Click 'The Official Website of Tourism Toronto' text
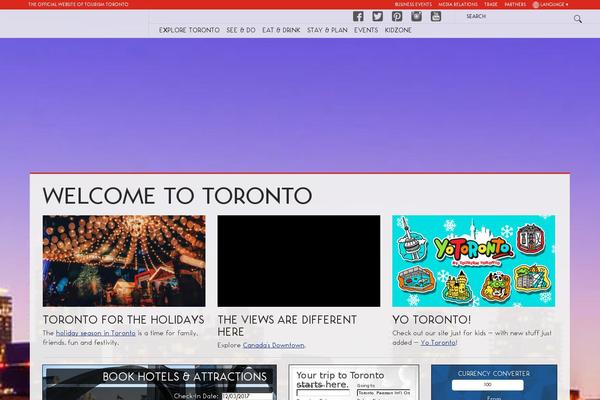The image size is (600, 400). click(78, 5)
